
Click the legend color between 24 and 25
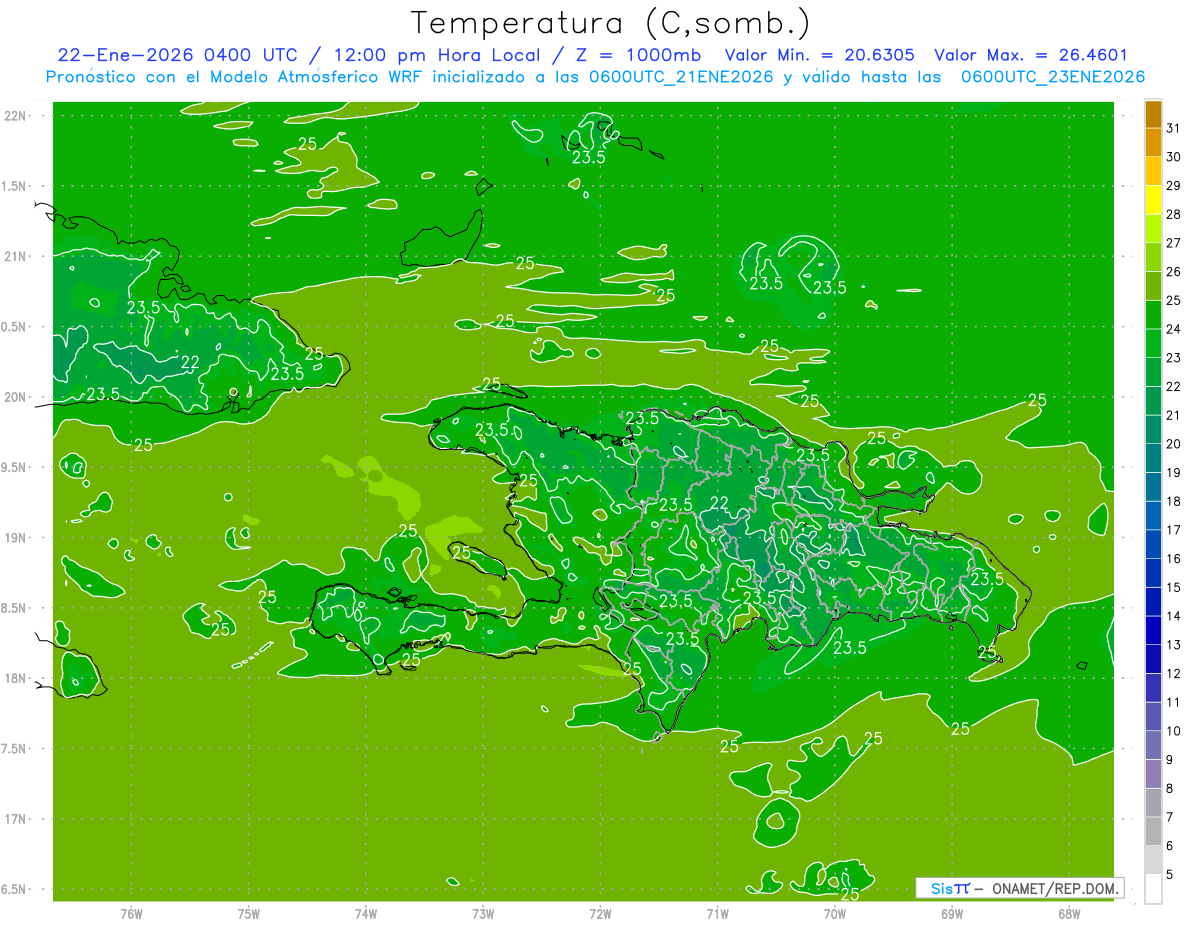tap(1153, 315)
